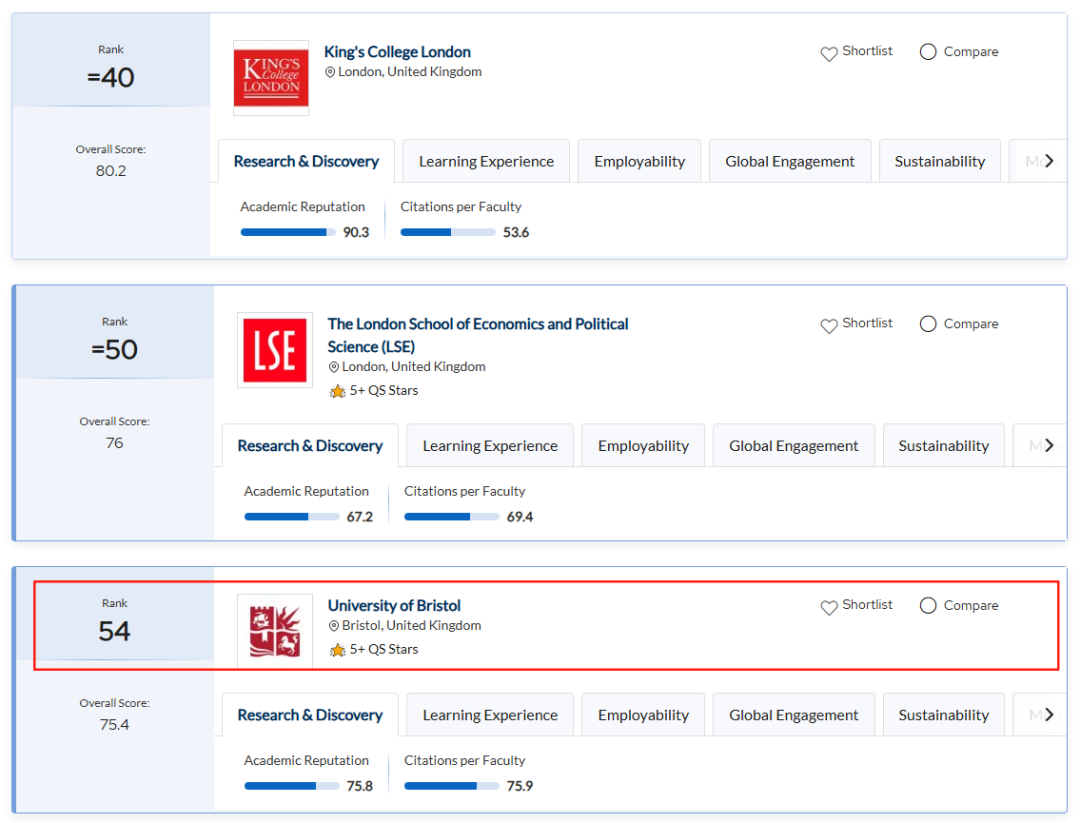Screen dimensions: 1080x823
Task: Open Employability tab in Bristol card
Action: [643, 715]
